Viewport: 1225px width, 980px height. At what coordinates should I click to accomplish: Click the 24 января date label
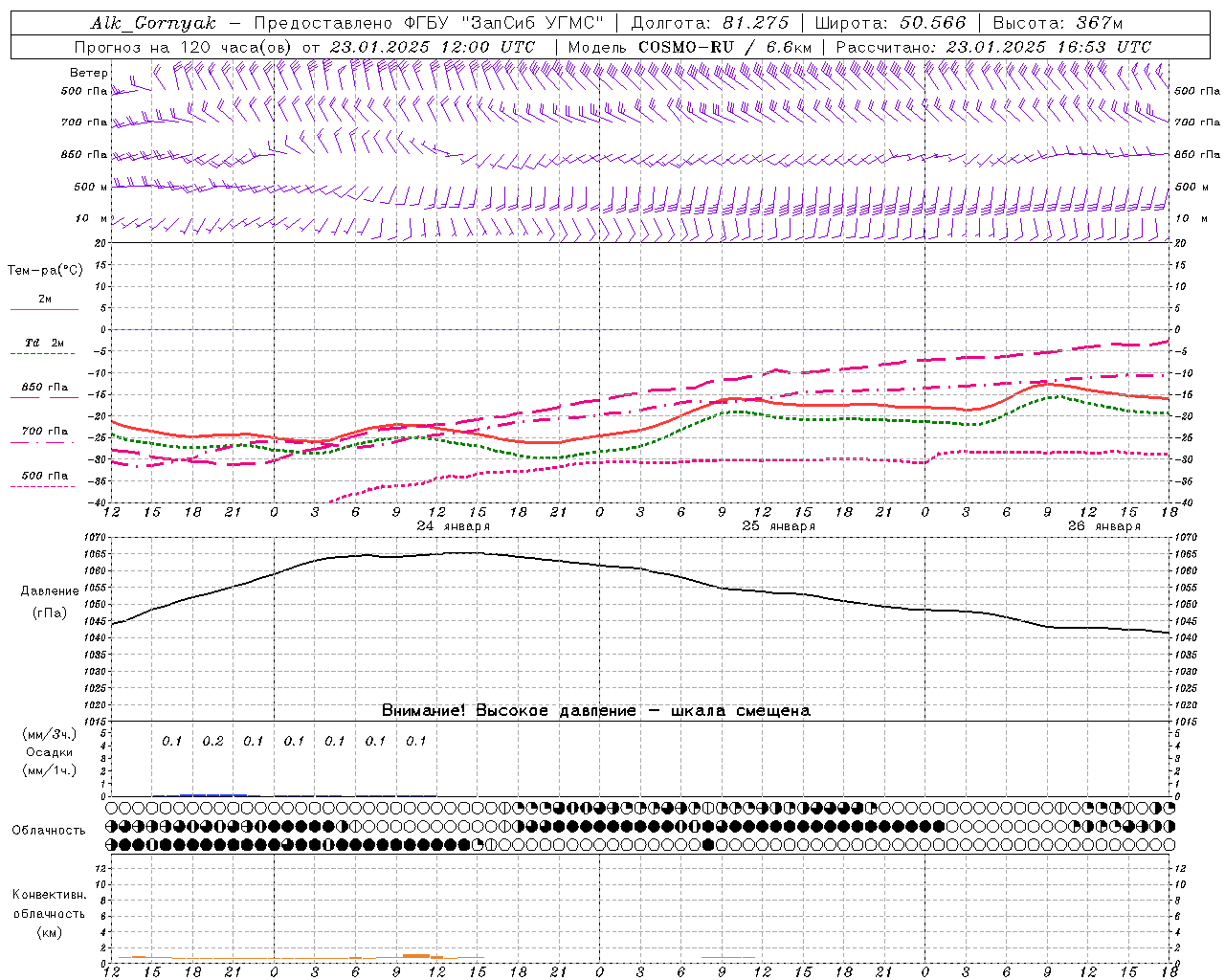coord(454,526)
